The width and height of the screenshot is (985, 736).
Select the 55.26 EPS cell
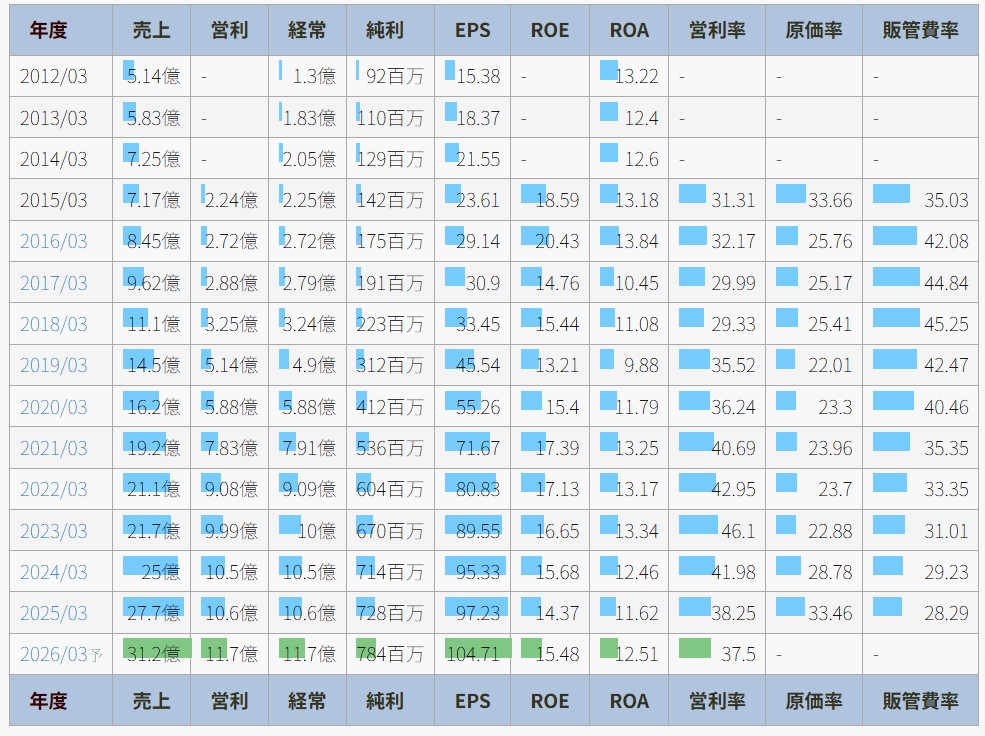coord(472,407)
